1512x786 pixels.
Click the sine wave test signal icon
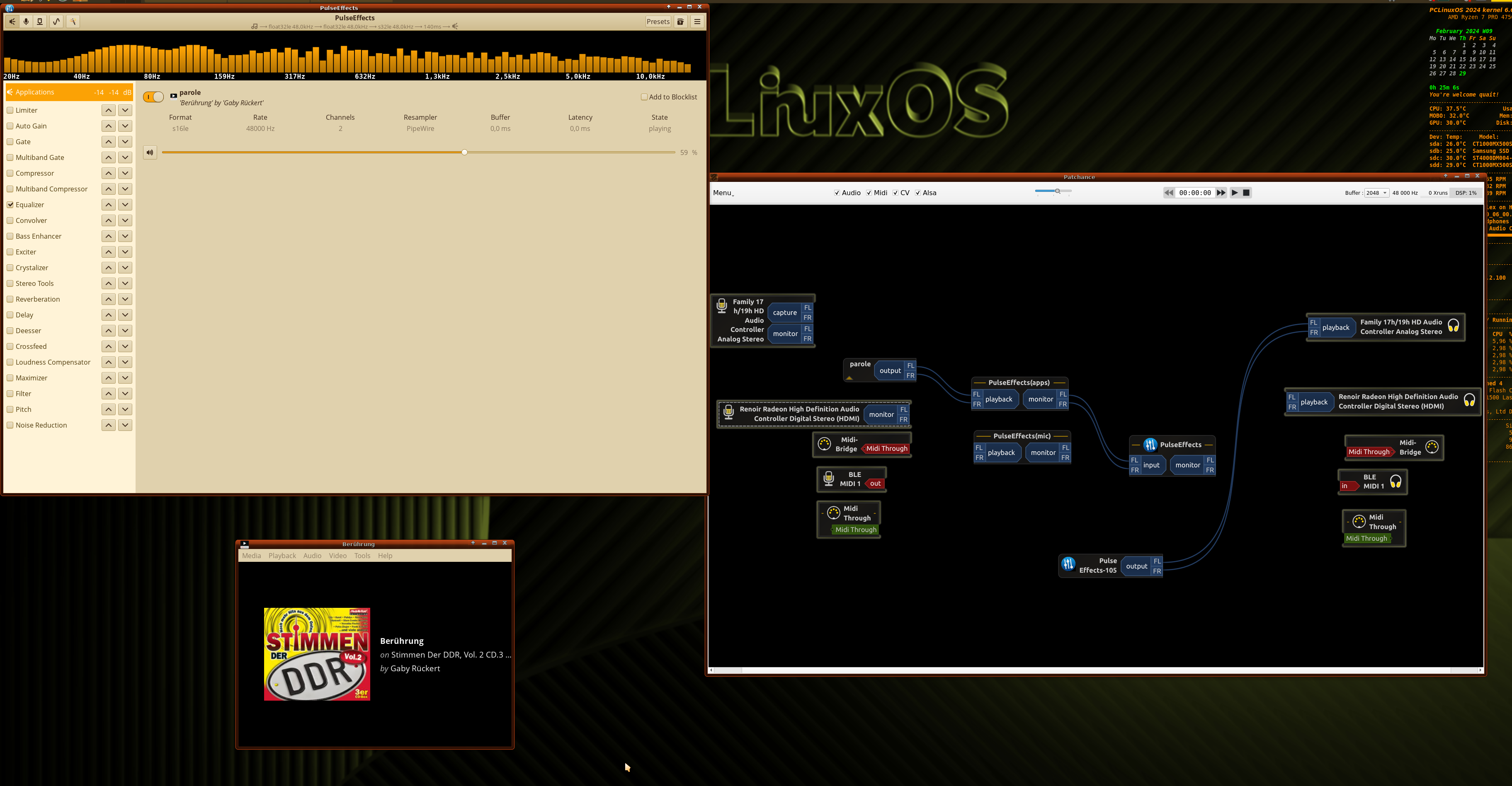click(56, 22)
